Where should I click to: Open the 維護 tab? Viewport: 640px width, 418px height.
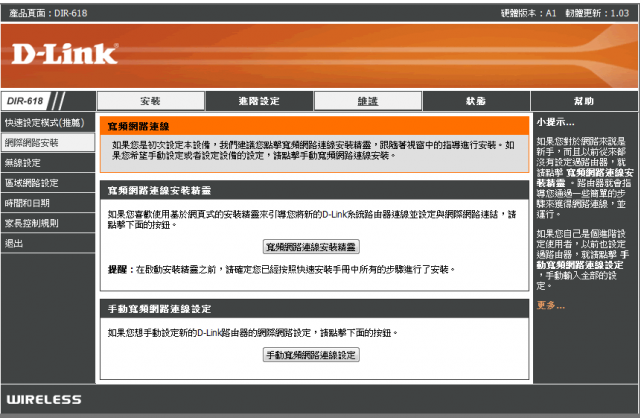[368, 101]
